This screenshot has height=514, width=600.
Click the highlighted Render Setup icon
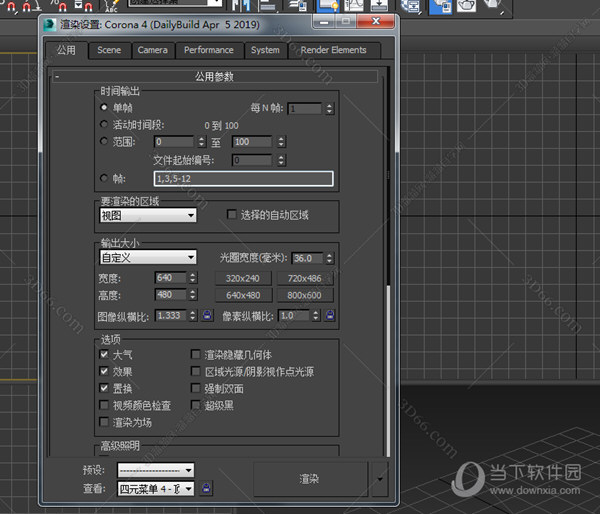[440, 6]
